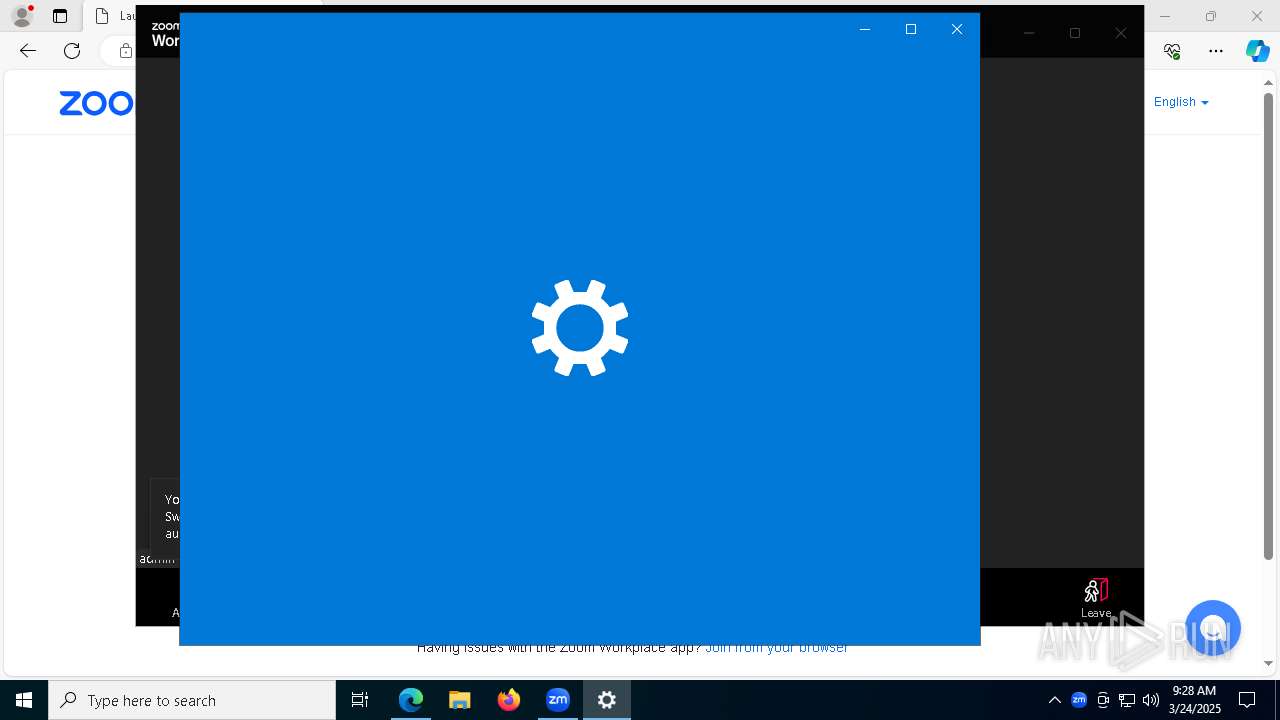Open the Edge Copilot icon
Screen dimensions: 1280x720
point(1257,51)
